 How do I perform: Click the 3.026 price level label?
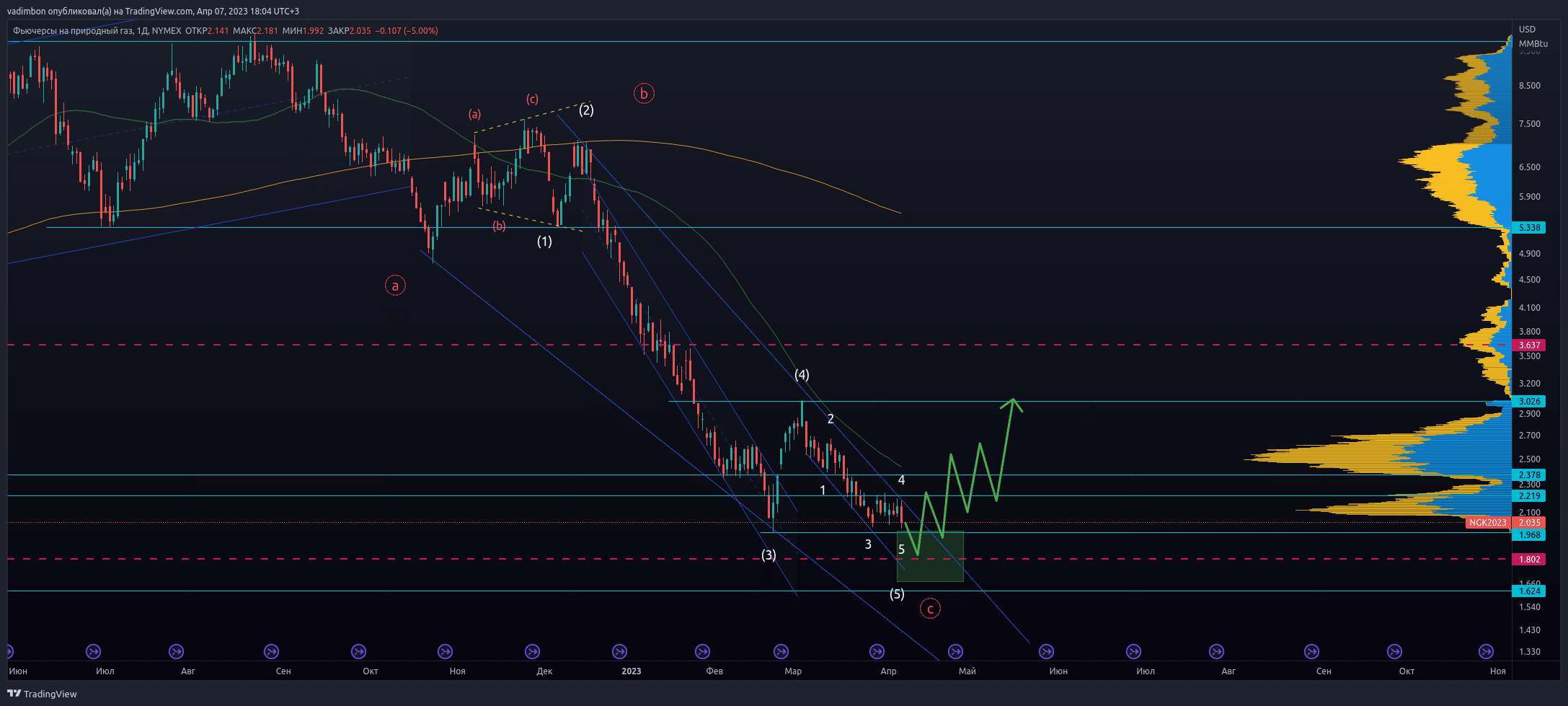click(x=1529, y=402)
